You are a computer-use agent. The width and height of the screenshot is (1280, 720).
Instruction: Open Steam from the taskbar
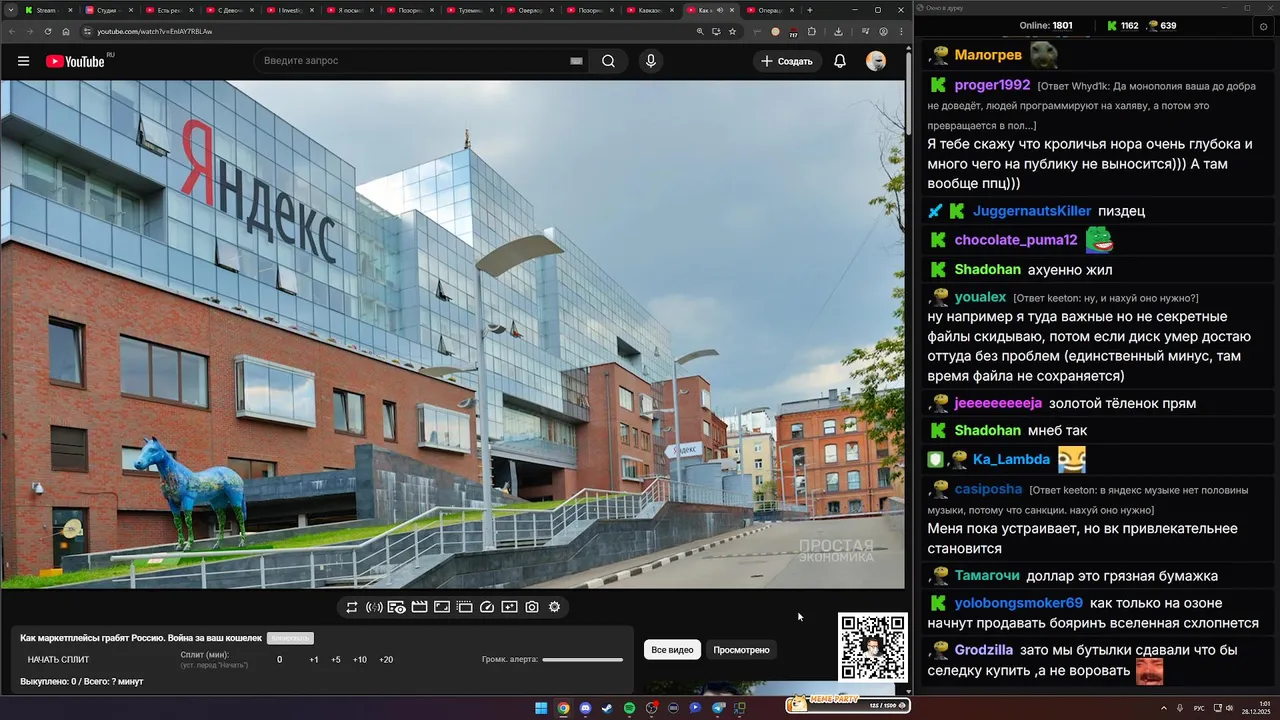(607, 708)
